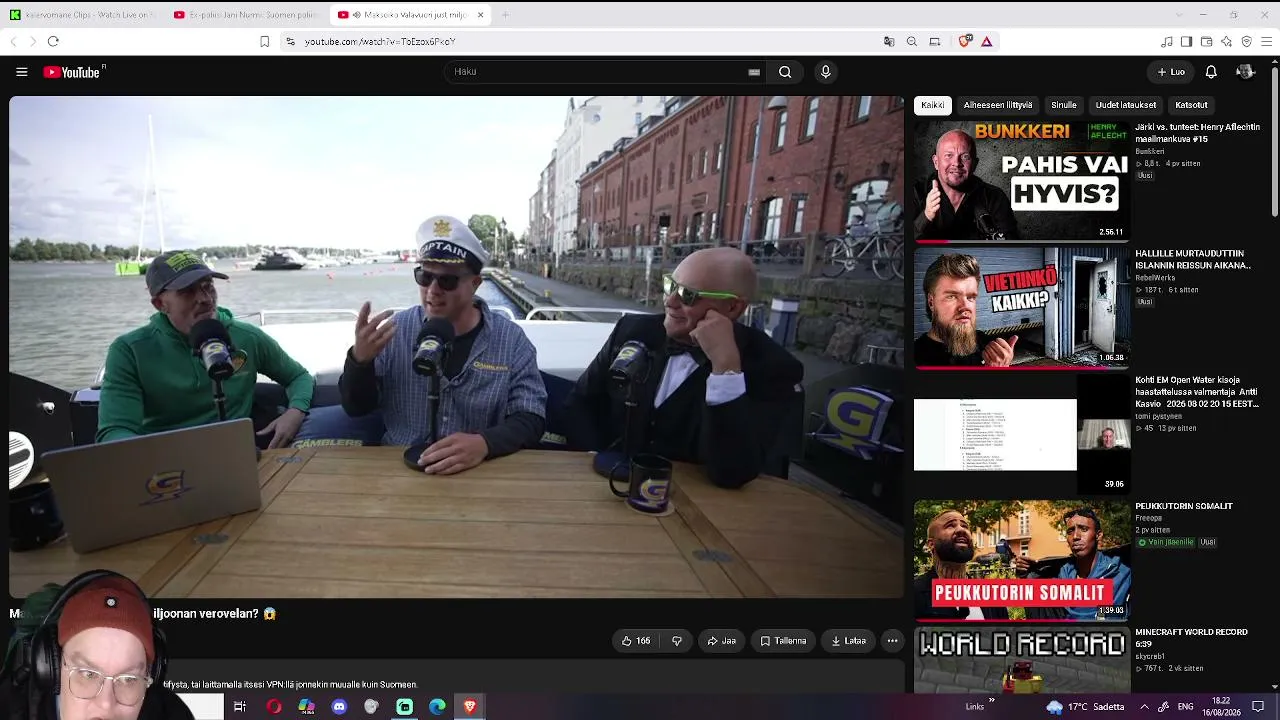This screenshot has height=720, width=1280.
Task: Select the Sinulle filter chip
Action: click(x=1064, y=105)
